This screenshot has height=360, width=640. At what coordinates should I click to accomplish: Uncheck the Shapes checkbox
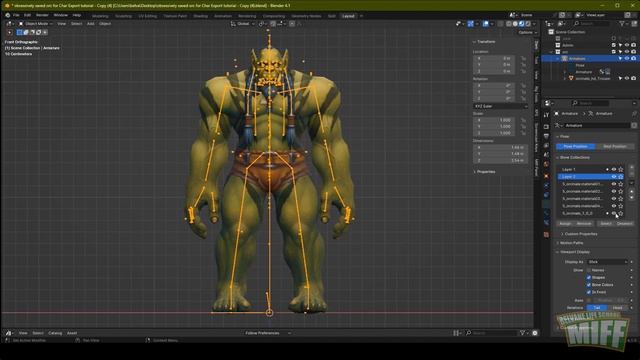point(589,278)
